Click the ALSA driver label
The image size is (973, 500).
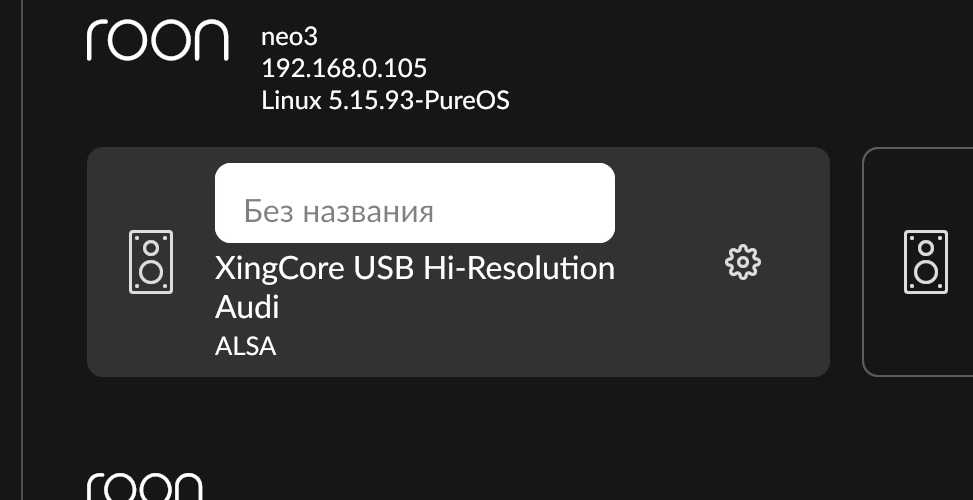pyautogui.click(x=245, y=347)
